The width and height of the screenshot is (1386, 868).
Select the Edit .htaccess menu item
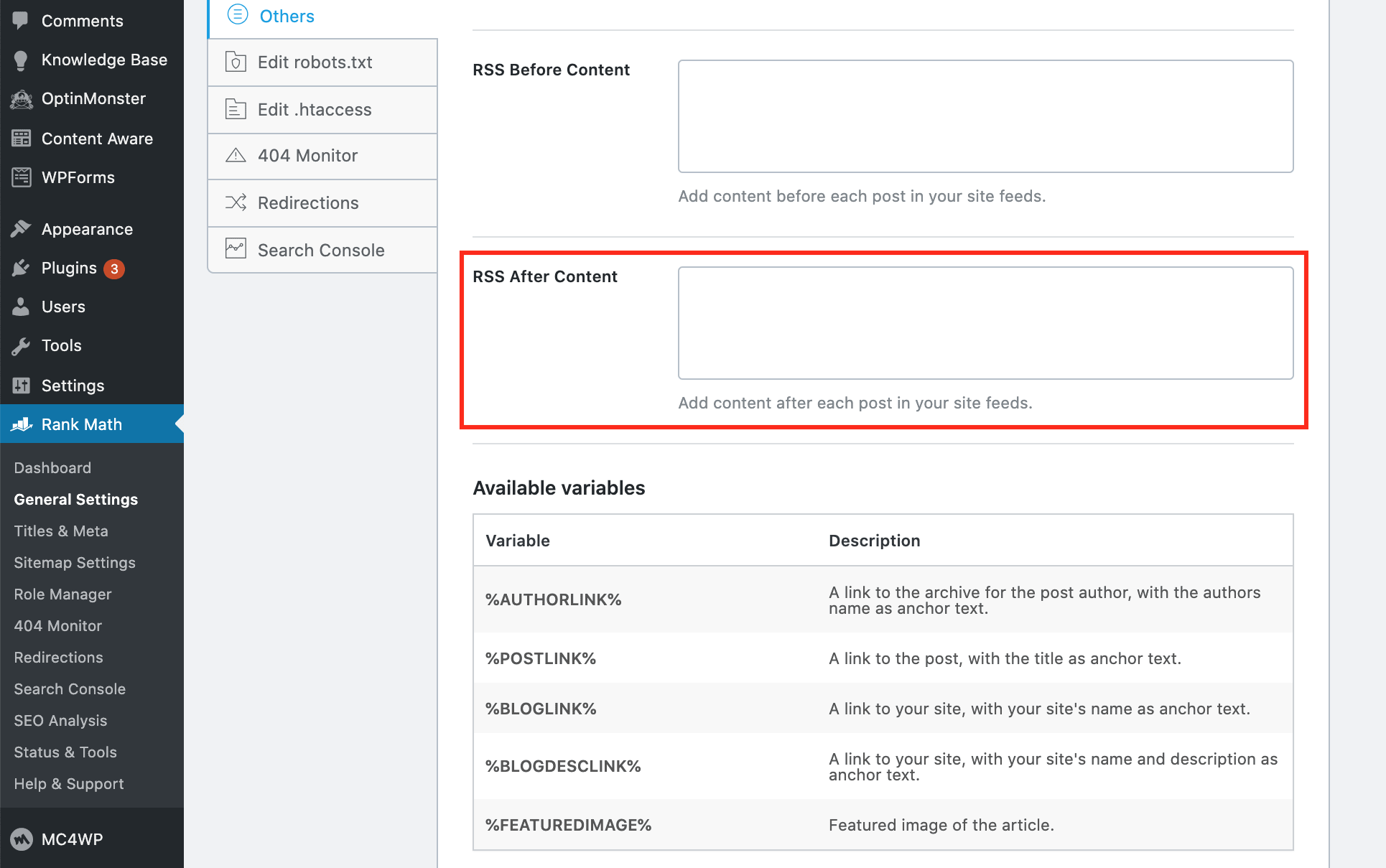313,109
